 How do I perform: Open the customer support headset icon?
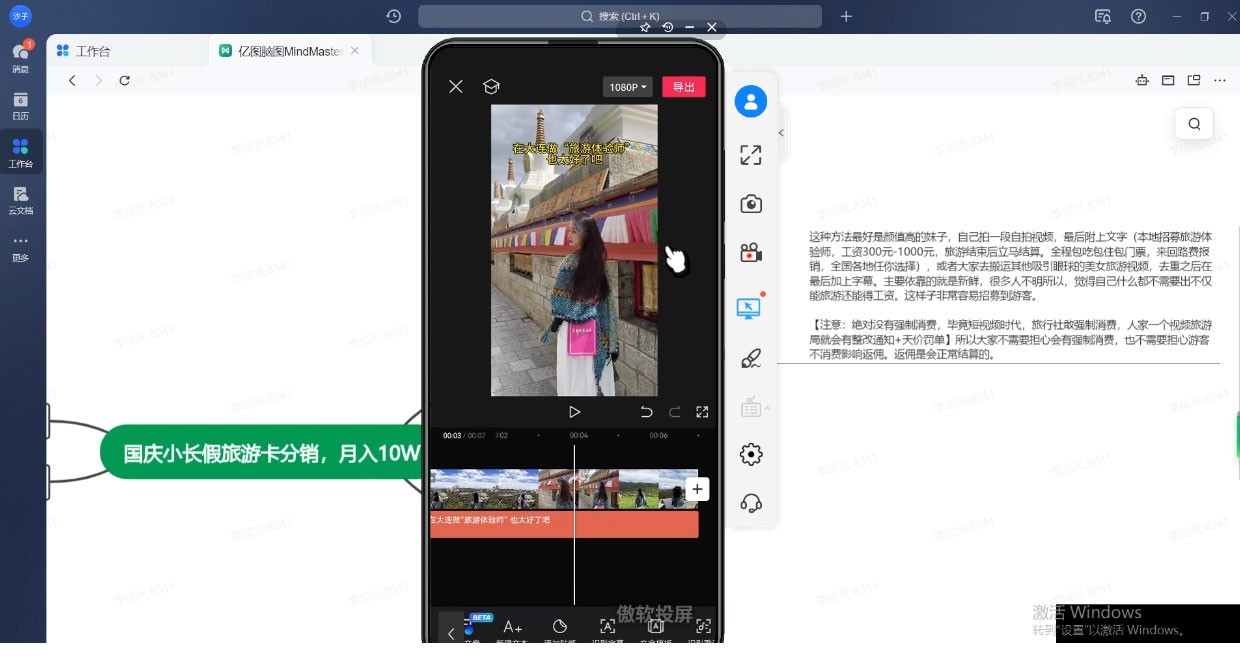pyautogui.click(x=751, y=503)
